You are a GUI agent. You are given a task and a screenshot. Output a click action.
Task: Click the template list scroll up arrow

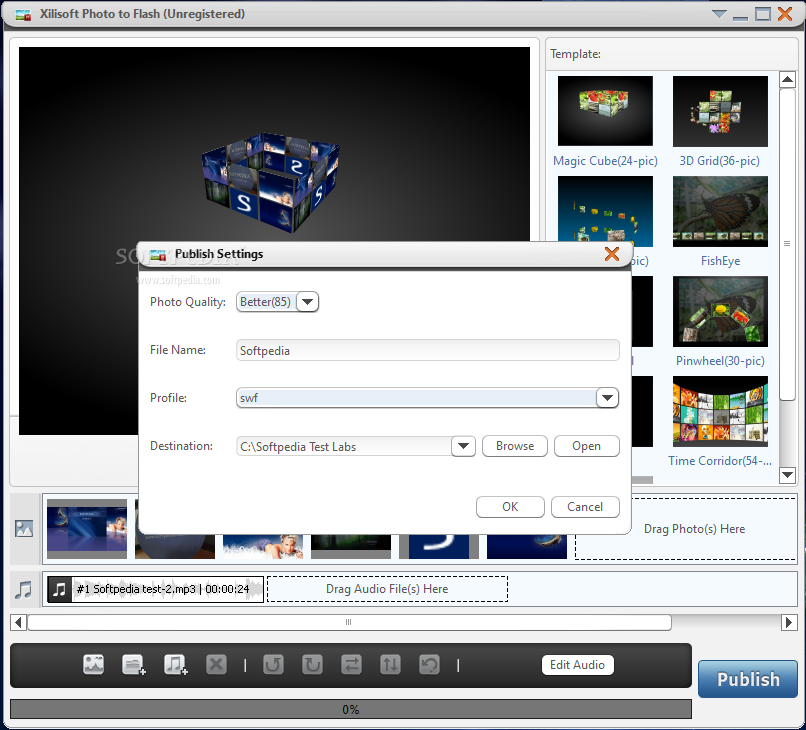pyautogui.click(x=787, y=79)
